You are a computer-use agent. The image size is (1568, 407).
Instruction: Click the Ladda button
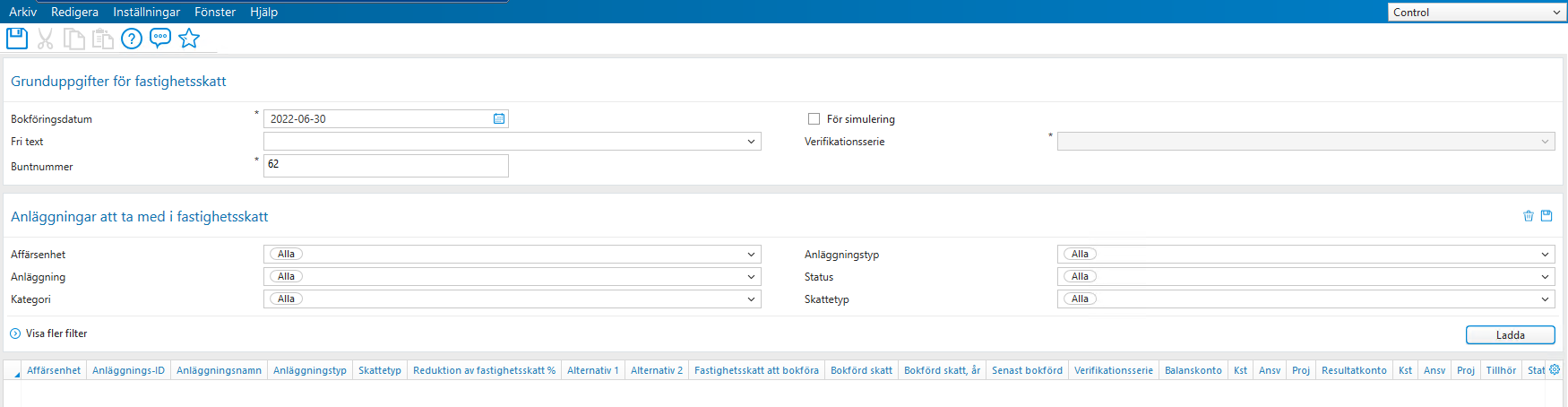[1510, 335]
